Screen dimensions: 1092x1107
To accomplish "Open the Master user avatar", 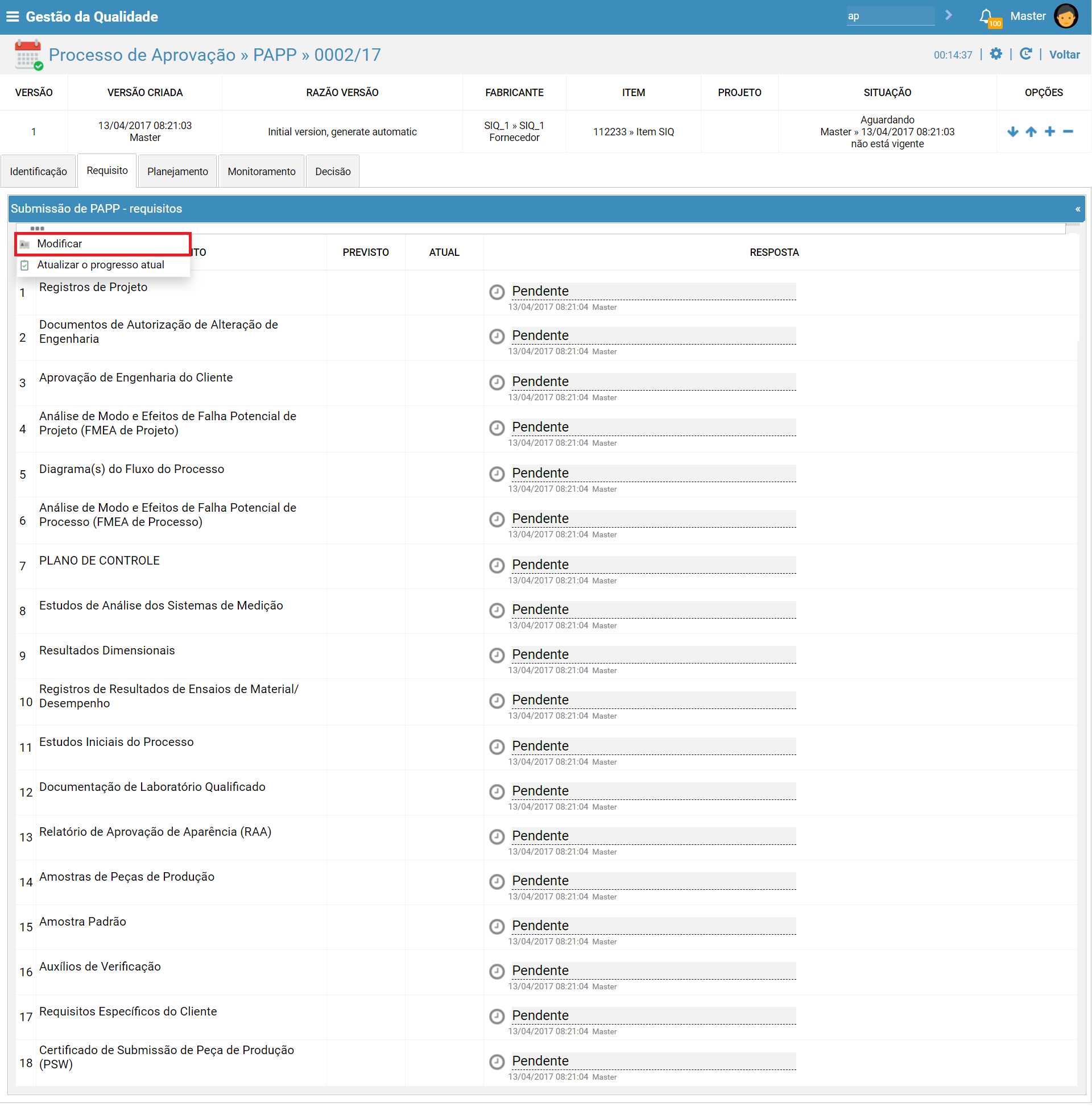I will [1066, 16].
